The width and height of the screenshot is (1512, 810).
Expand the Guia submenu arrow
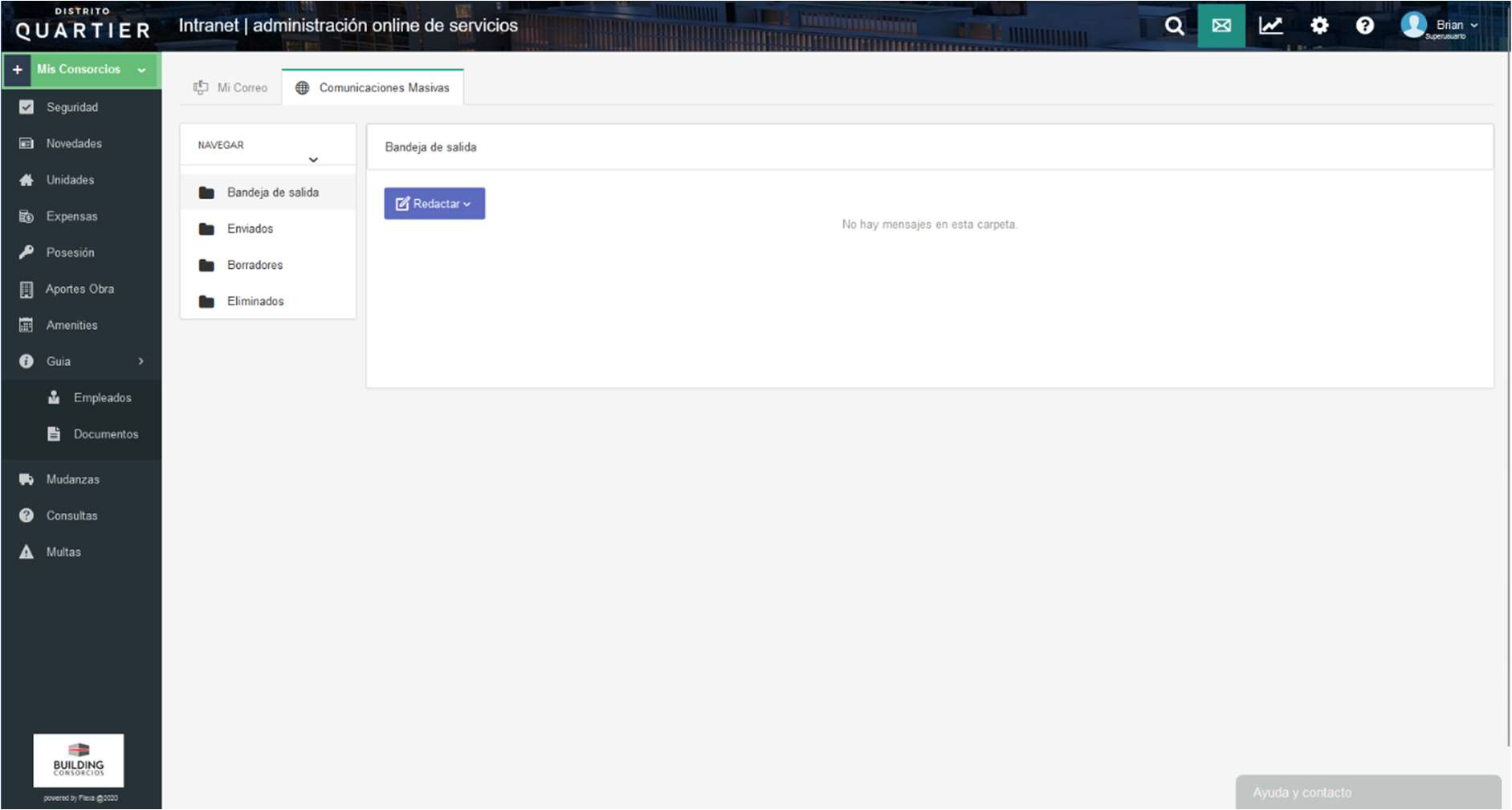[x=141, y=361]
